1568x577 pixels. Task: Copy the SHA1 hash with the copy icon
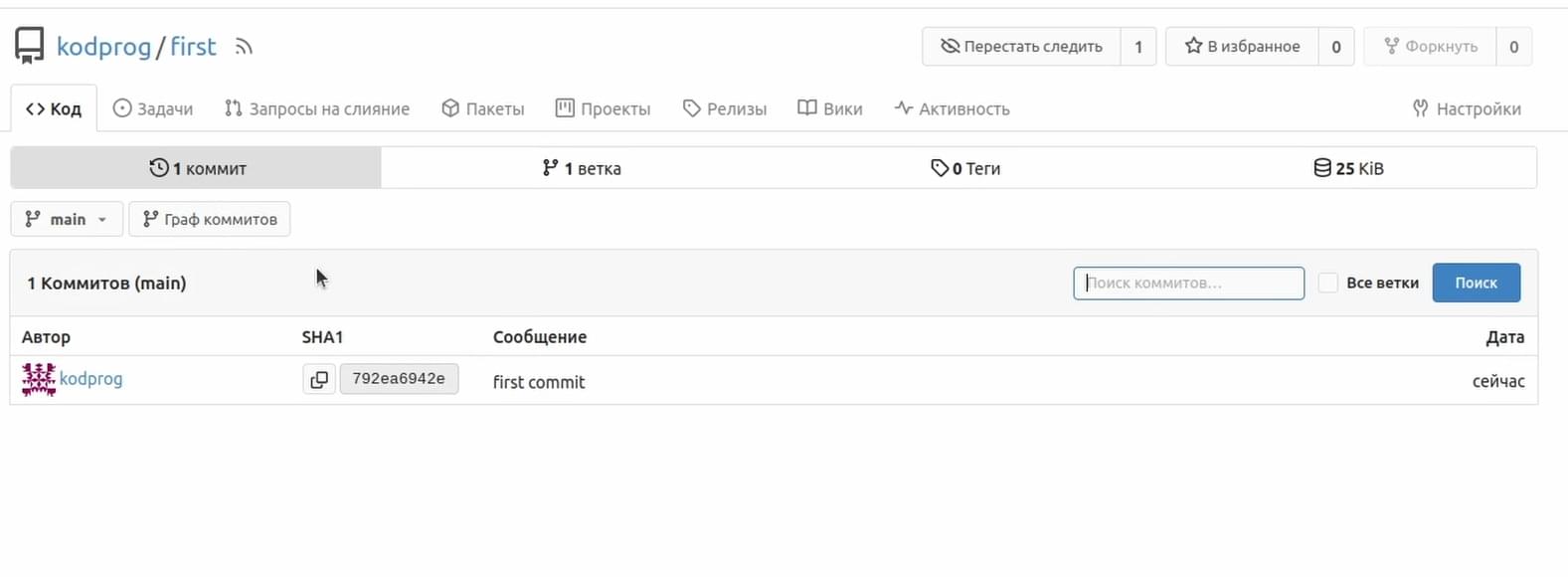(x=319, y=379)
